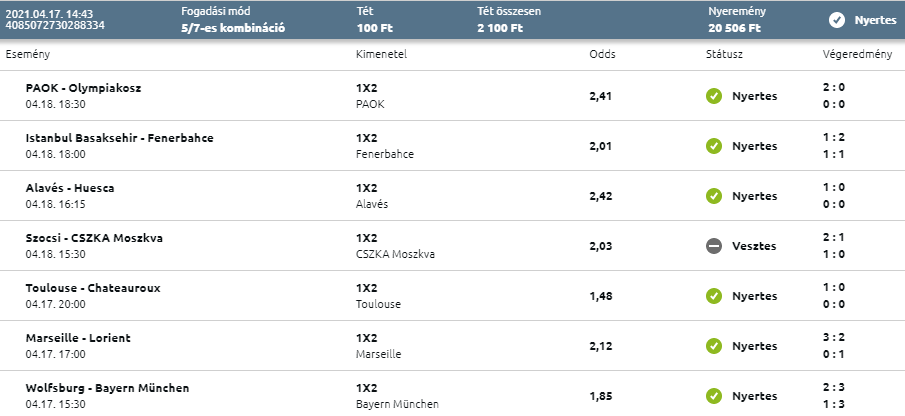The height and width of the screenshot is (416, 905).
Task: Click the bet slip ID 4085072730288334
Action: (x=55, y=25)
